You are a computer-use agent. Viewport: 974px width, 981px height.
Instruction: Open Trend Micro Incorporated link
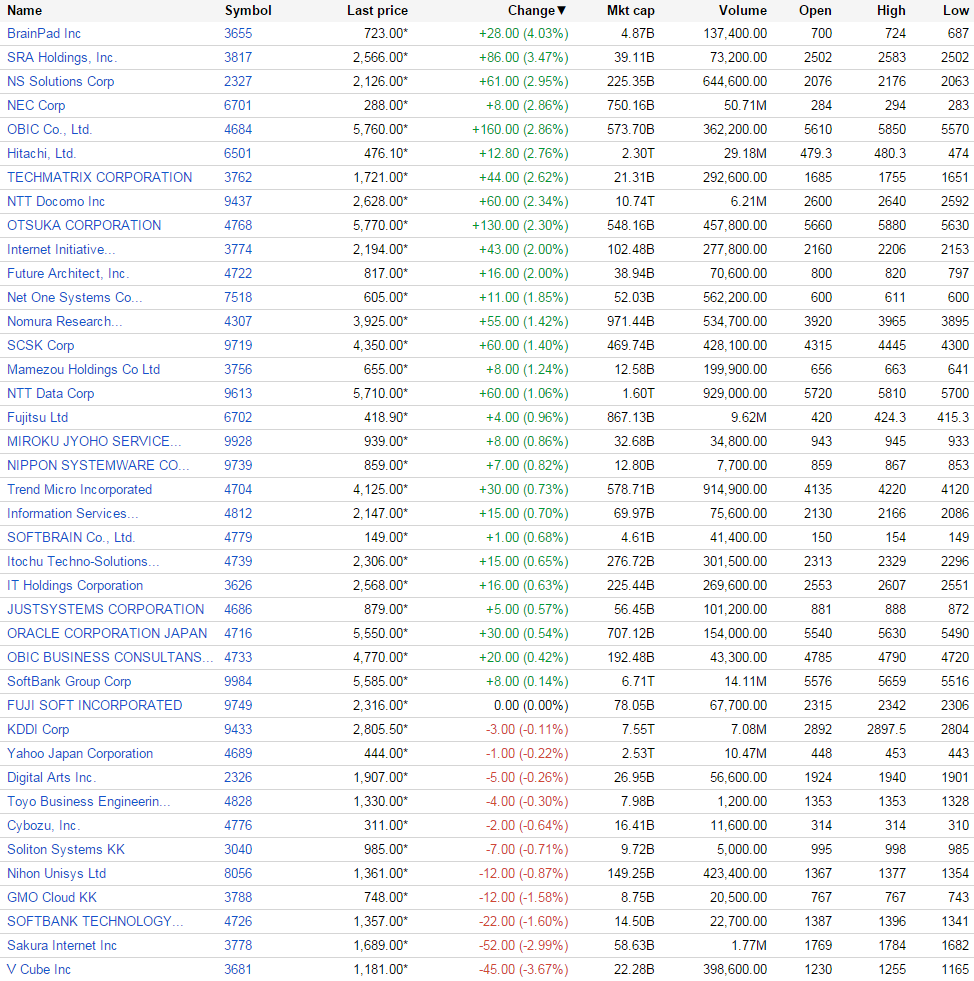79,489
